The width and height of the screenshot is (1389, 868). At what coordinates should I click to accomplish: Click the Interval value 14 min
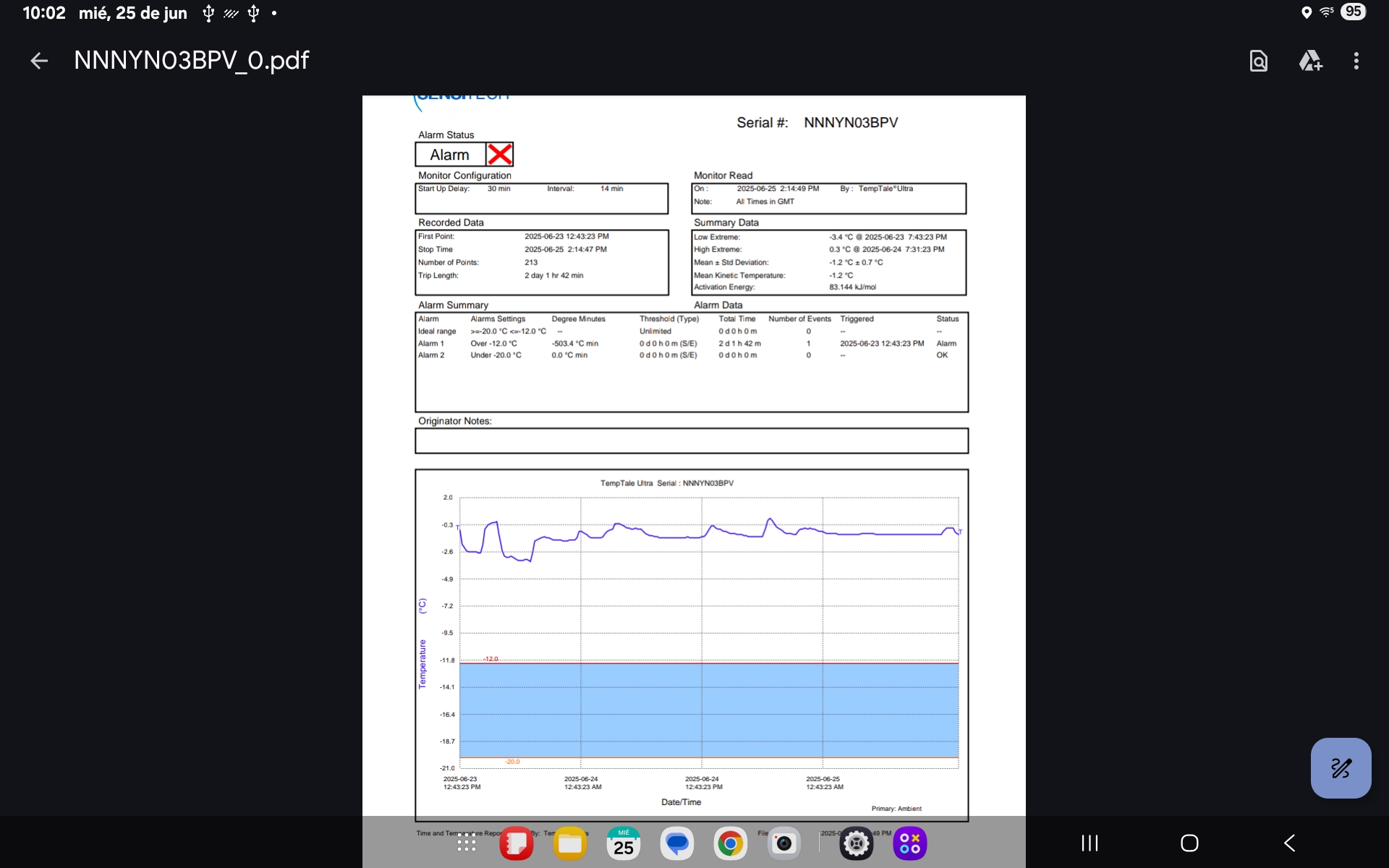pyautogui.click(x=611, y=189)
